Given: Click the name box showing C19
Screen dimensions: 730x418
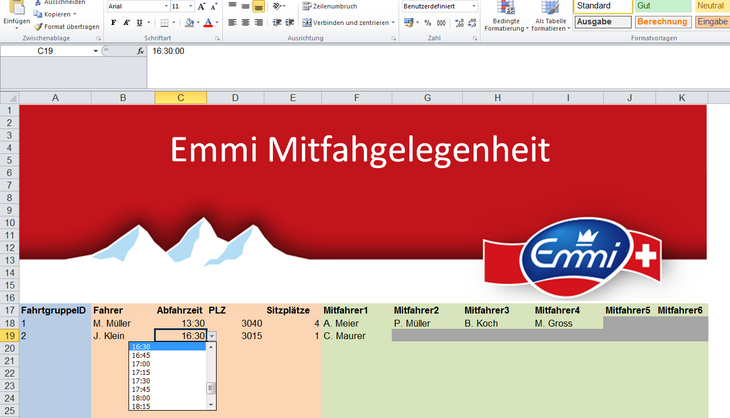Looking at the screenshot, I should coord(46,51).
